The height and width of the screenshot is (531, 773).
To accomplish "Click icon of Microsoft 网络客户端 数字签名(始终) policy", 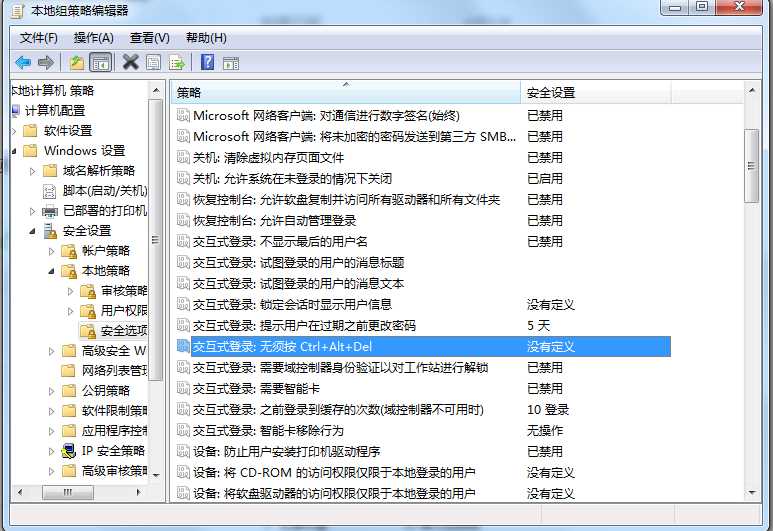I will pos(183,115).
